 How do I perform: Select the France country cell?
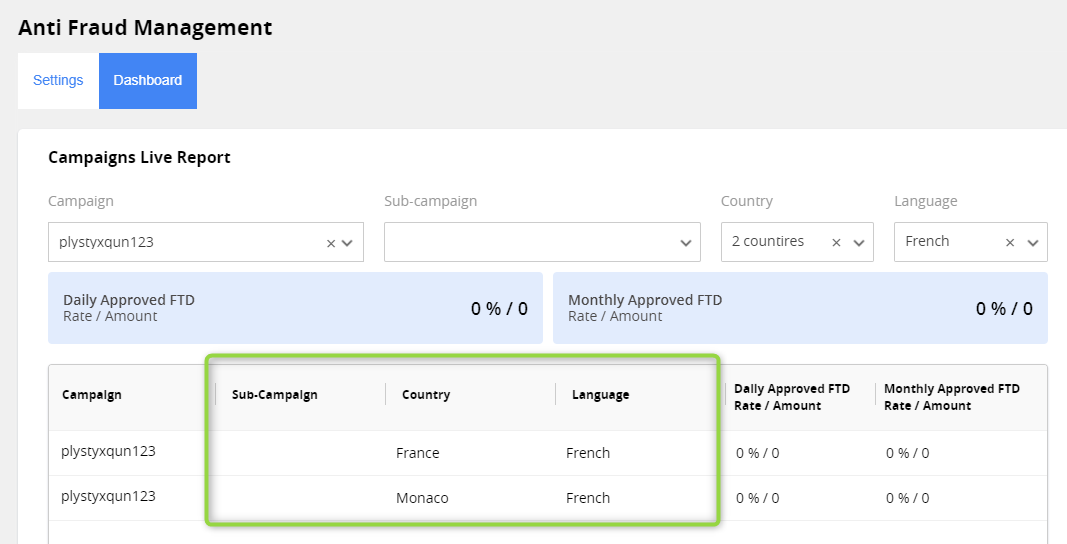pyautogui.click(x=418, y=453)
